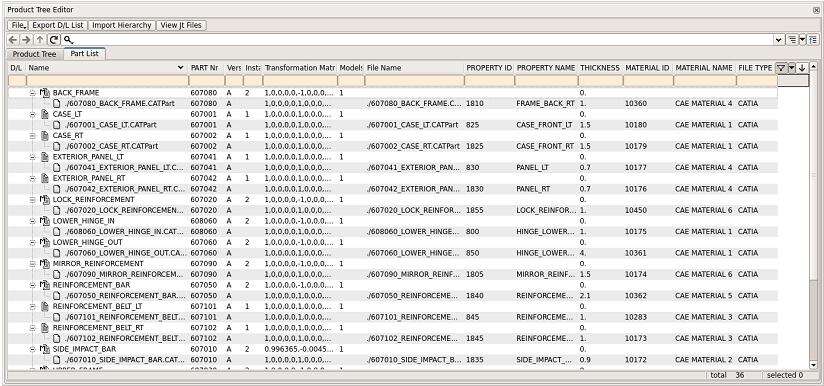Click the scroll down arrow of vertical scrollbar

[813, 364]
